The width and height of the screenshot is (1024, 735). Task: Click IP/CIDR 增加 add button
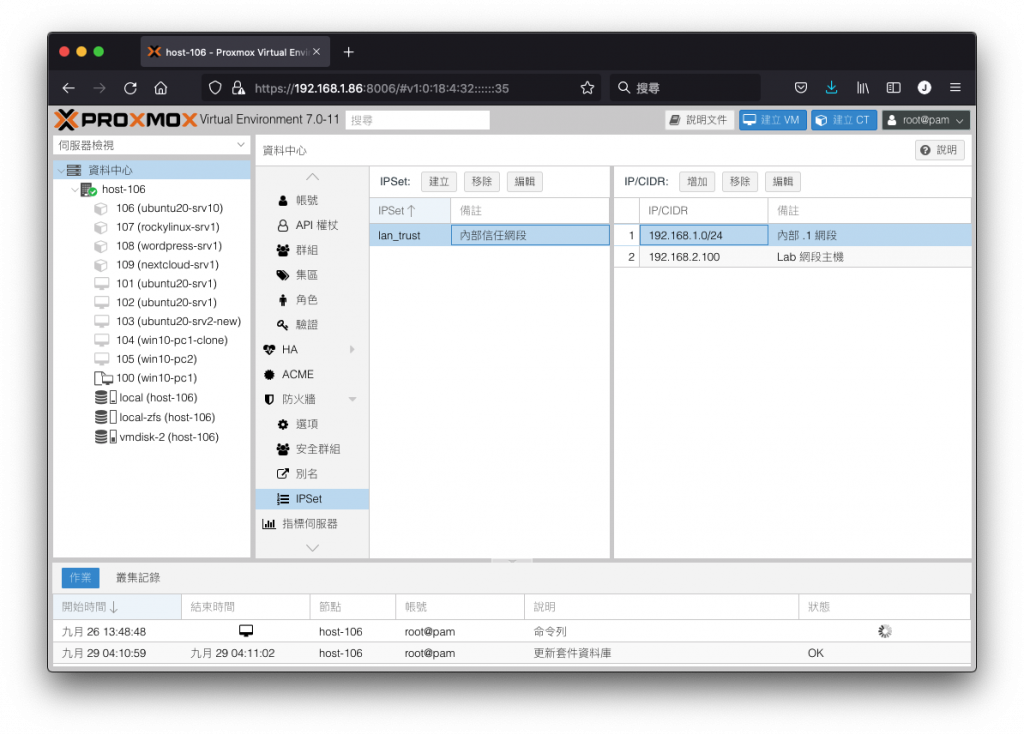(x=697, y=182)
